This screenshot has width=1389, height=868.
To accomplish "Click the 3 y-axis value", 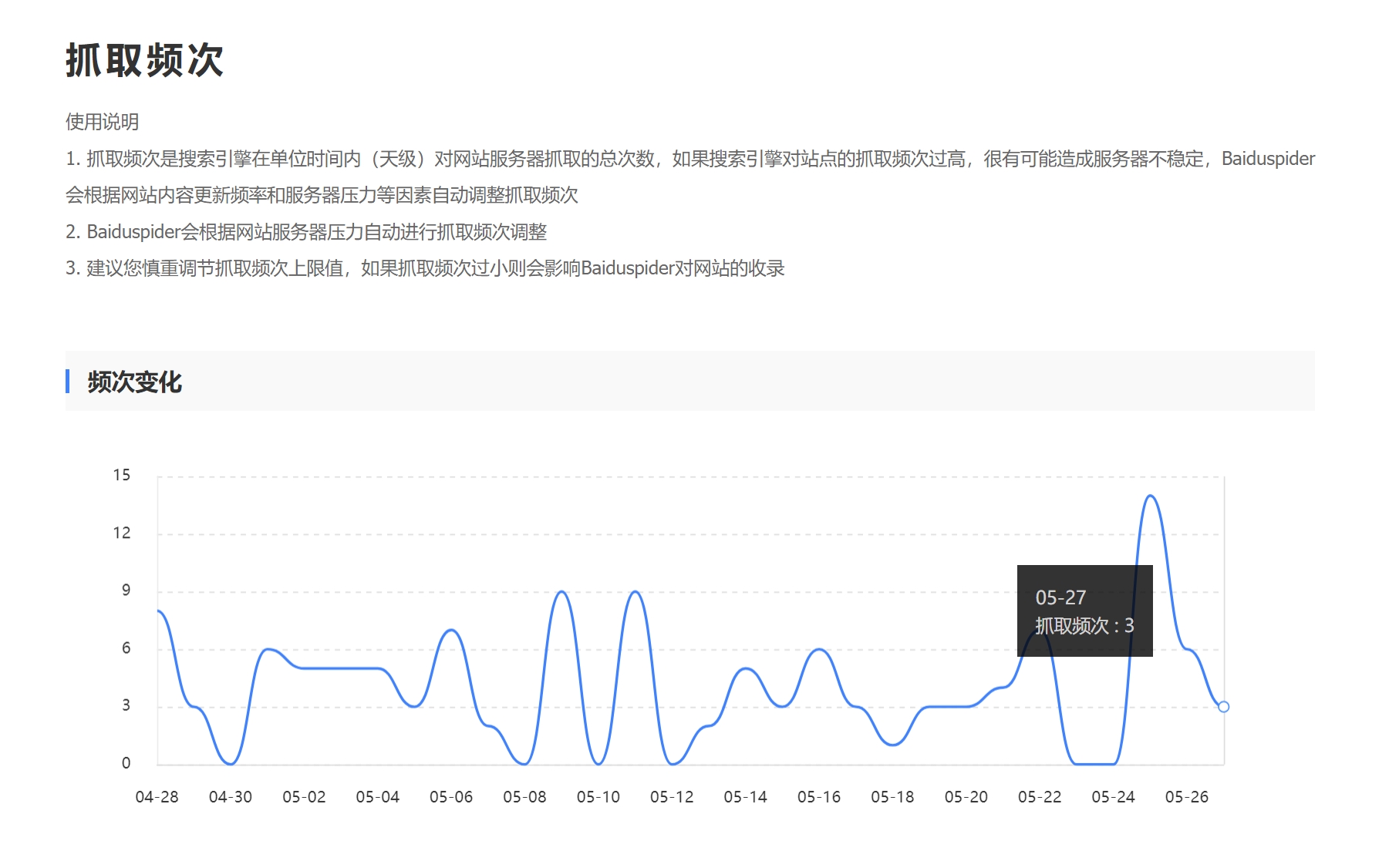I will [126, 705].
